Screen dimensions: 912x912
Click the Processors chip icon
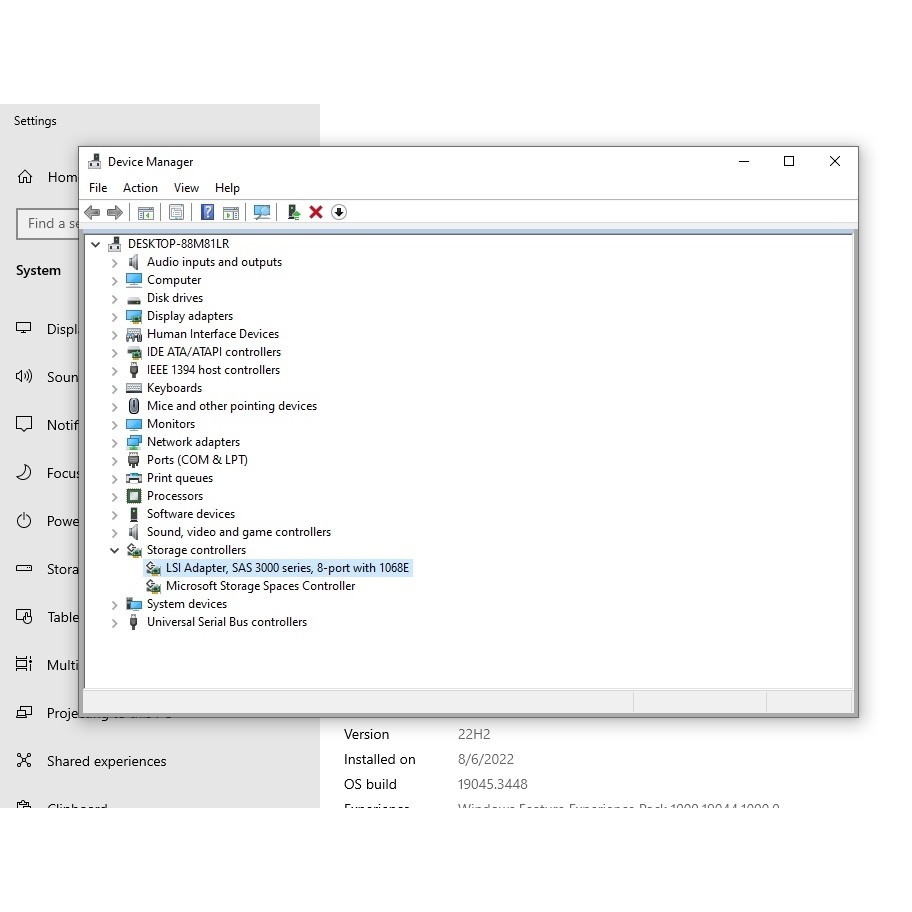[x=134, y=496]
